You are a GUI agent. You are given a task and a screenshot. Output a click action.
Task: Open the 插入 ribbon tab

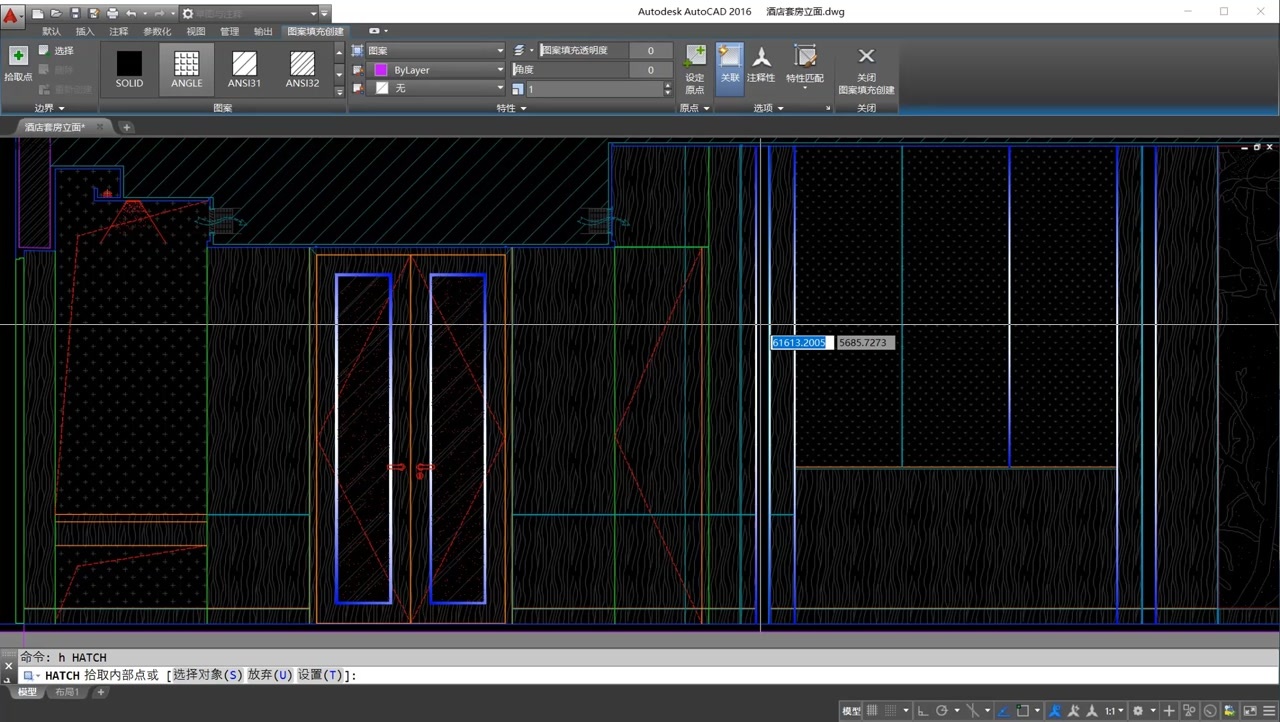tap(85, 32)
